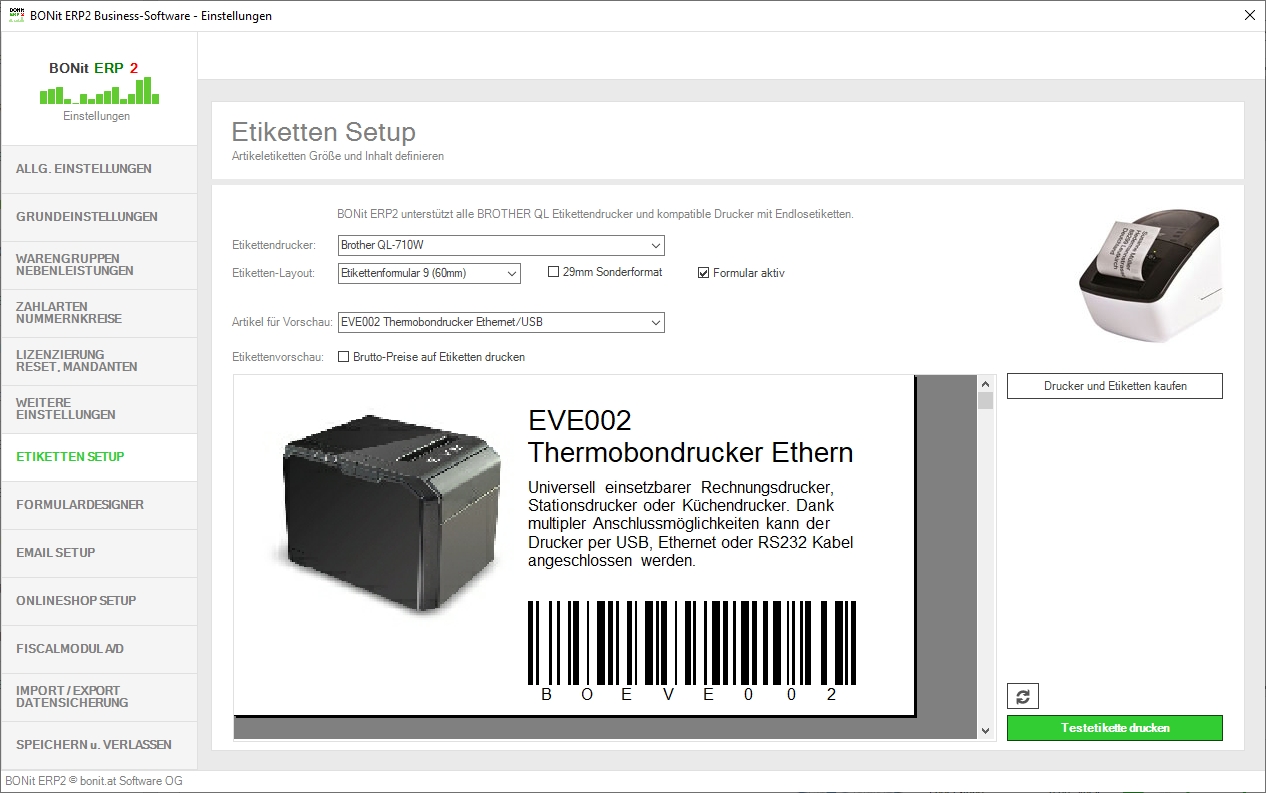
Task: Click the preview scrollbar down arrow
Action: click(985, 731)
